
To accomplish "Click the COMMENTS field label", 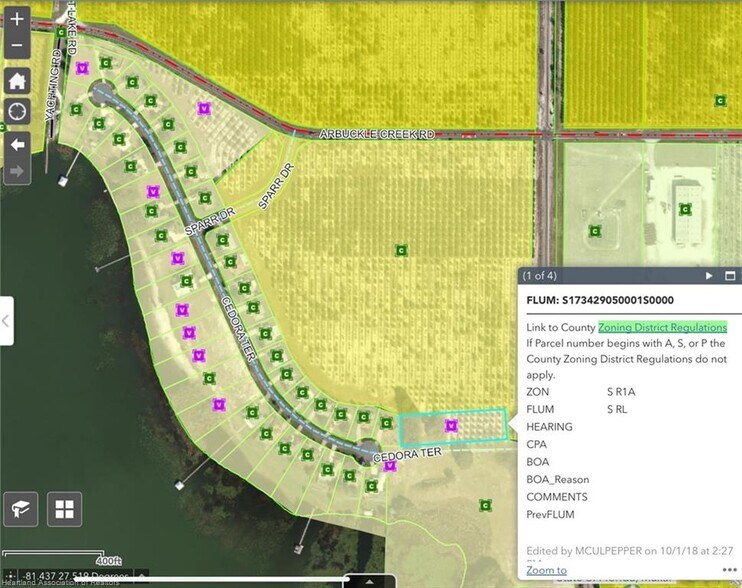I will (x=557, y=497).
